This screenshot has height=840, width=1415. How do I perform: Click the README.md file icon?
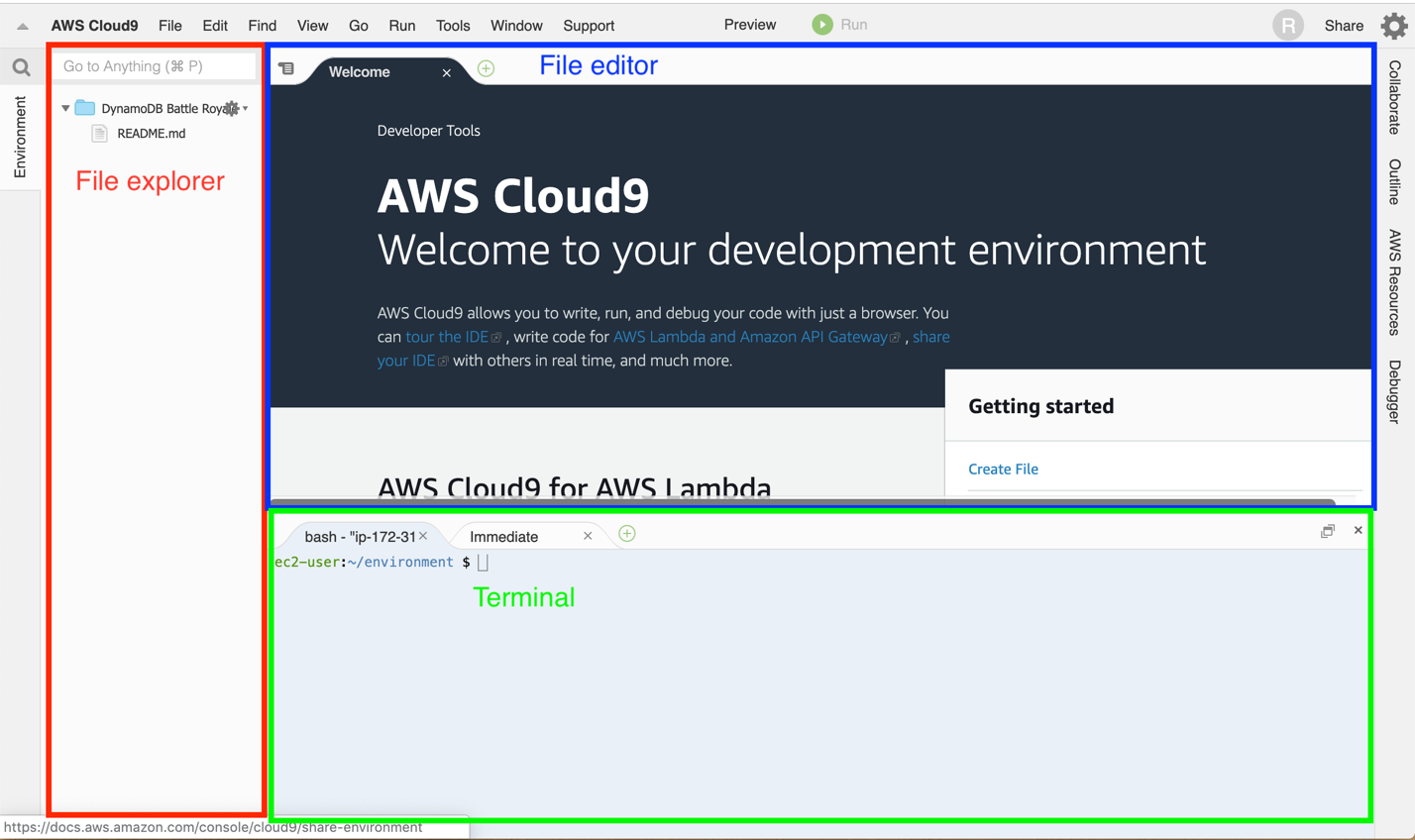pos(98,133)
